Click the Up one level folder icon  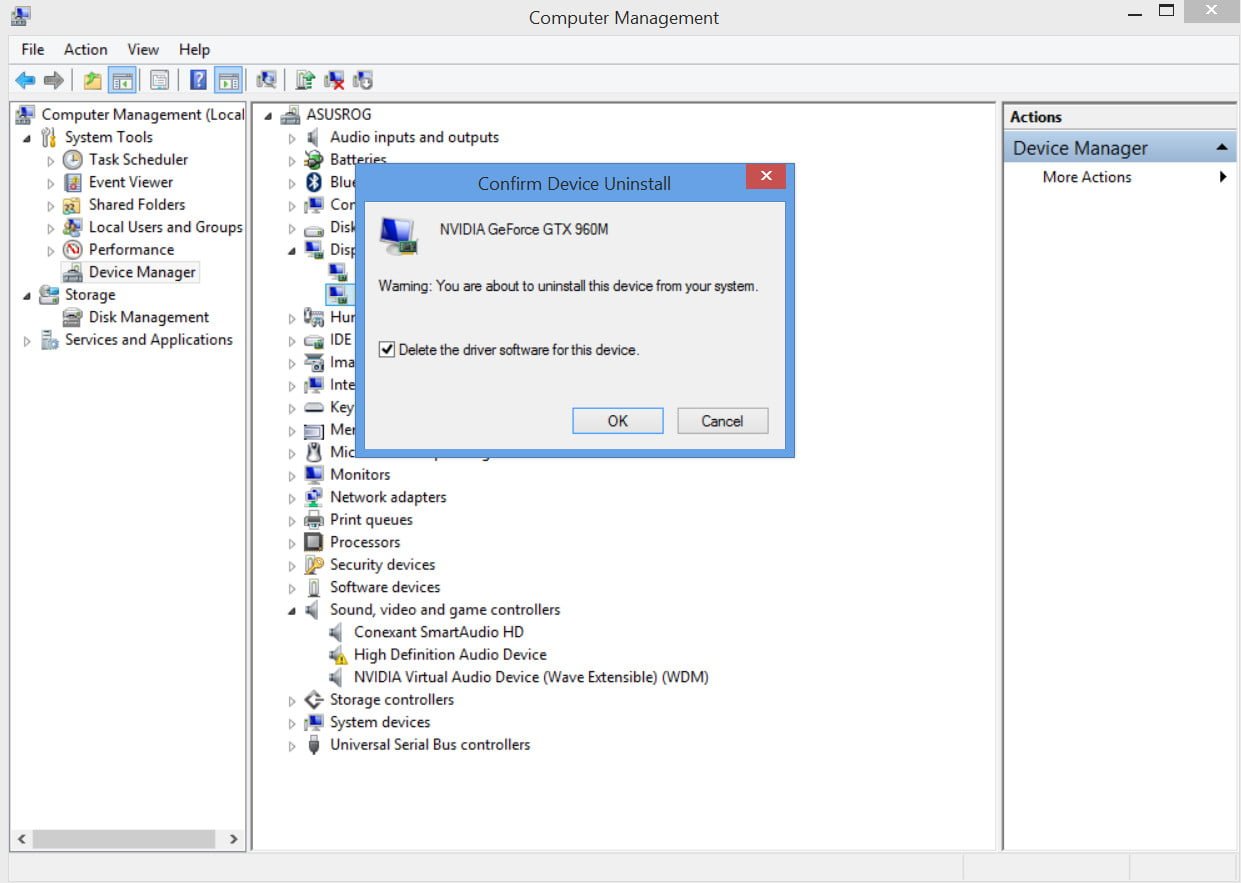pyautogui.click(x=93, y=80)
